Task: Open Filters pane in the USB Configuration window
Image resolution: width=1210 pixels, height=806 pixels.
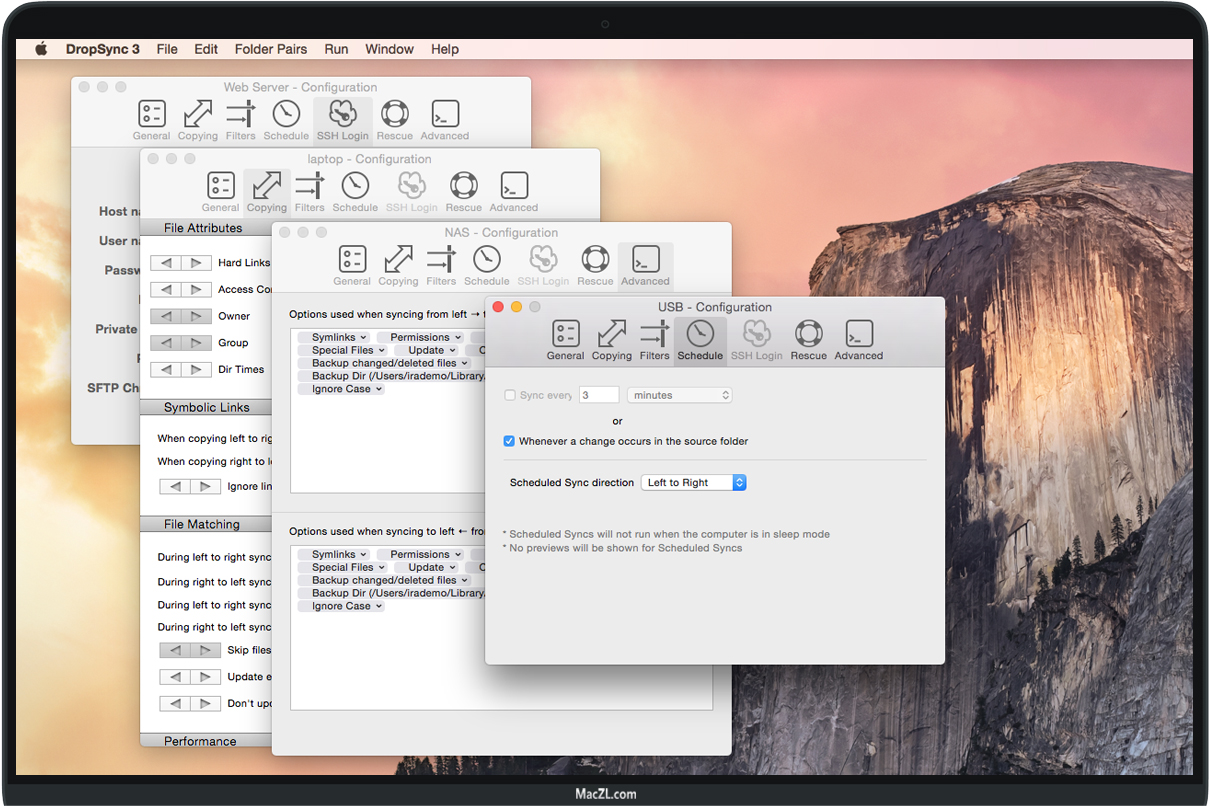Action: click(x=654, y=339)
